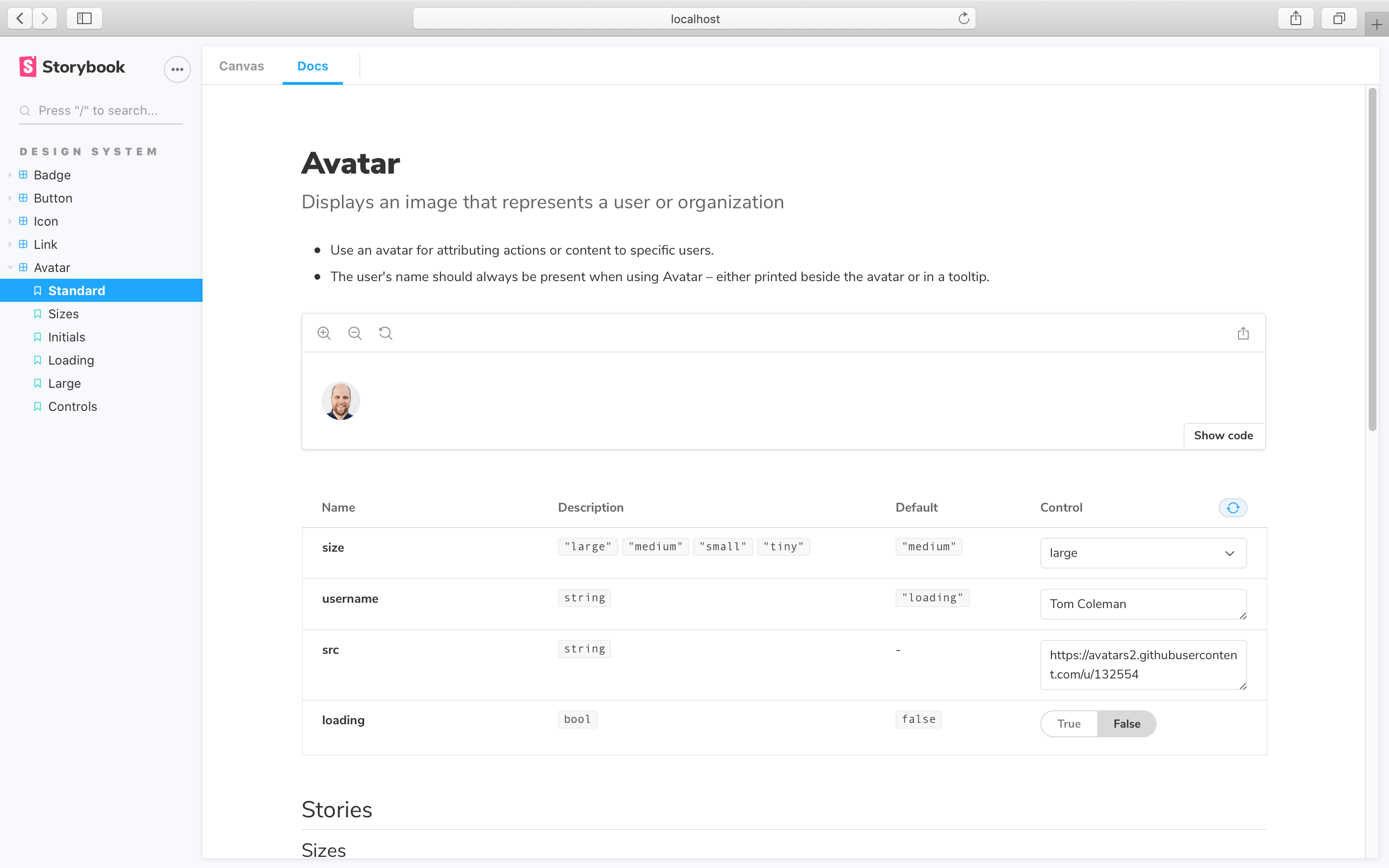Screen dimensions: 1389x868
Task: Click the zoom out icon
Action: coord(354,333)
